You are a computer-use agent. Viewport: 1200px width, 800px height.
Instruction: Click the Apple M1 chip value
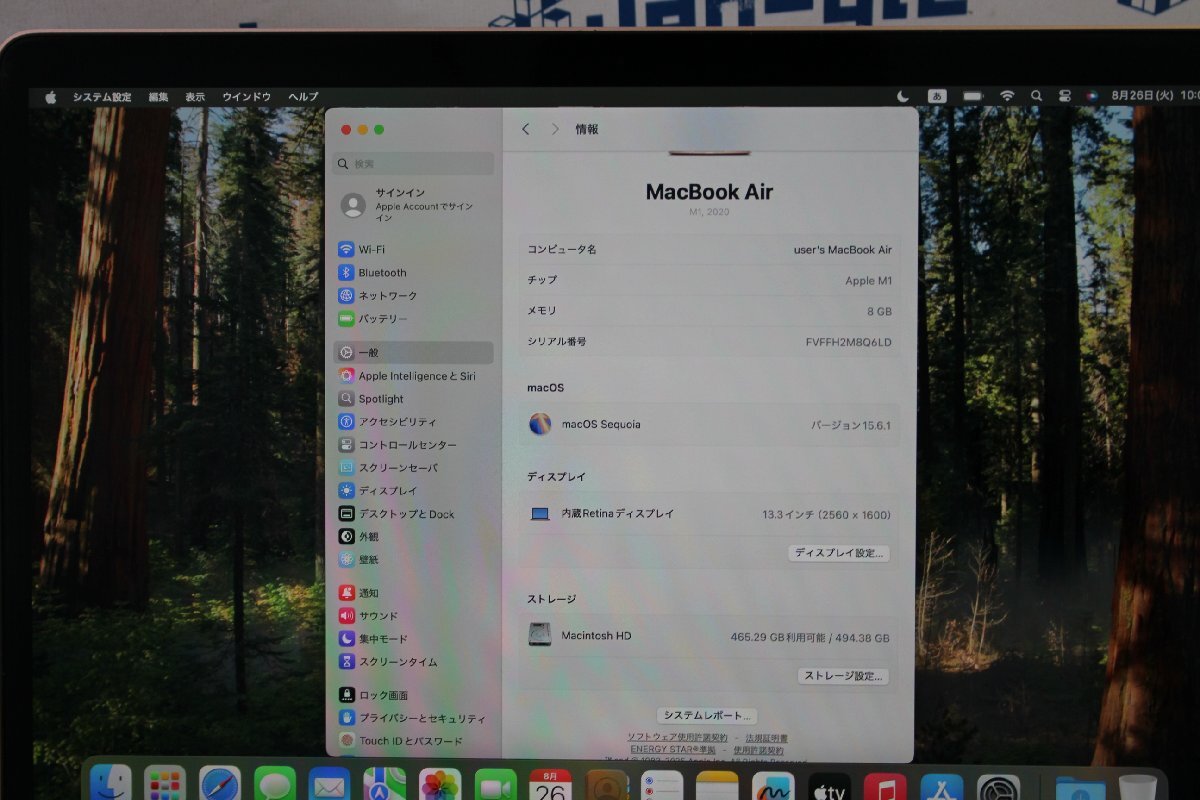[868, 281]
